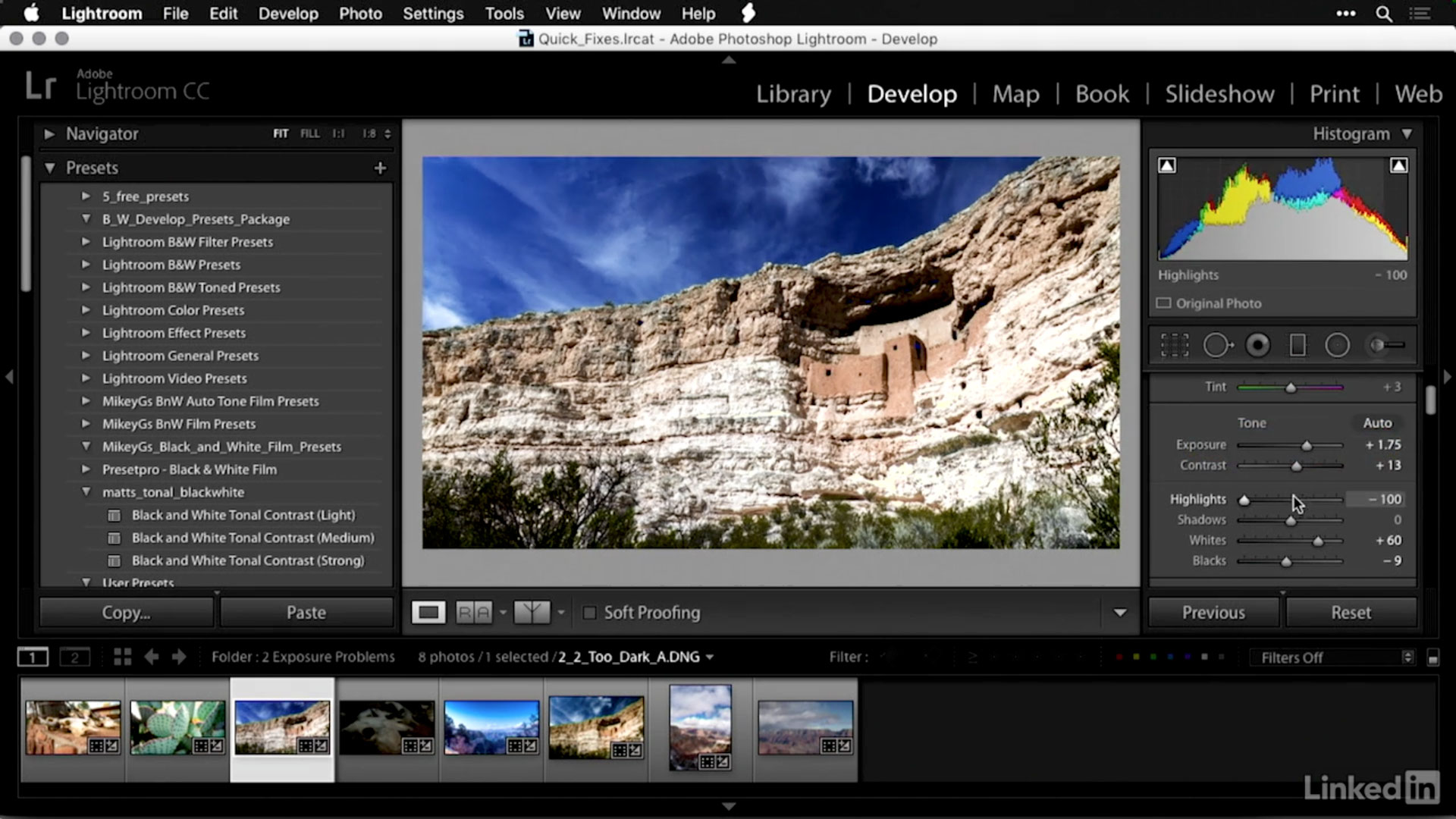
Task: Click the brush masking tool icon
Action: [x=1385, y=344]
